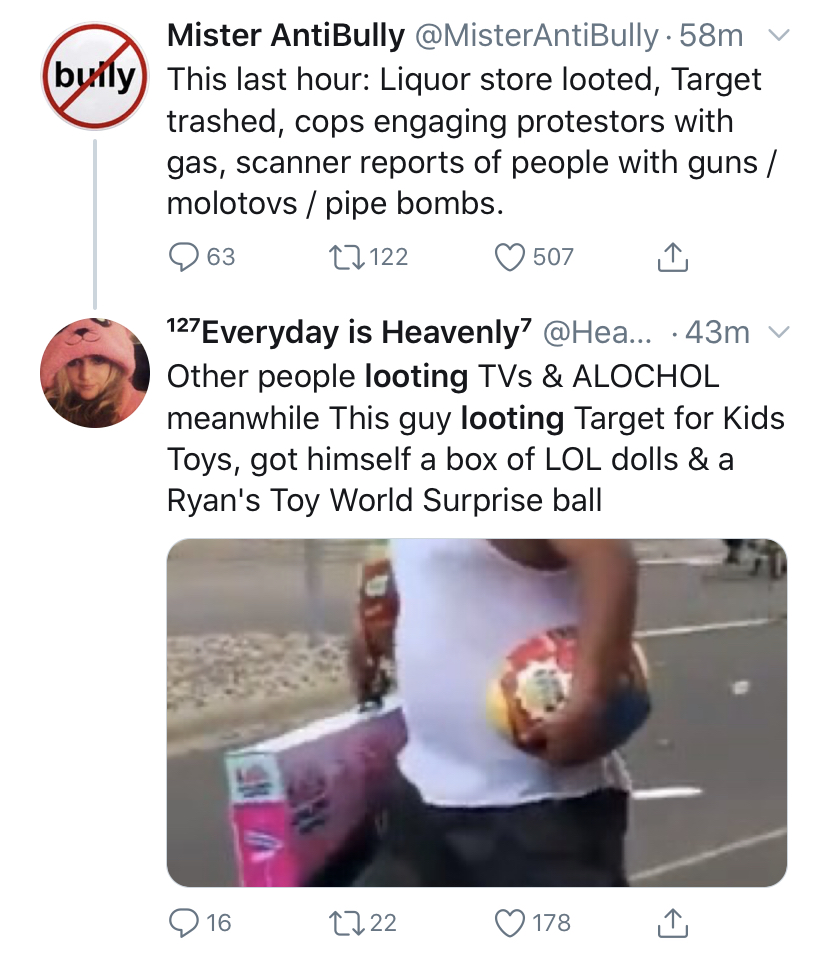Reply to the Everyday is Heavenly tweet
The height and width of the screenshot is (953, 828).
(183, 923)
